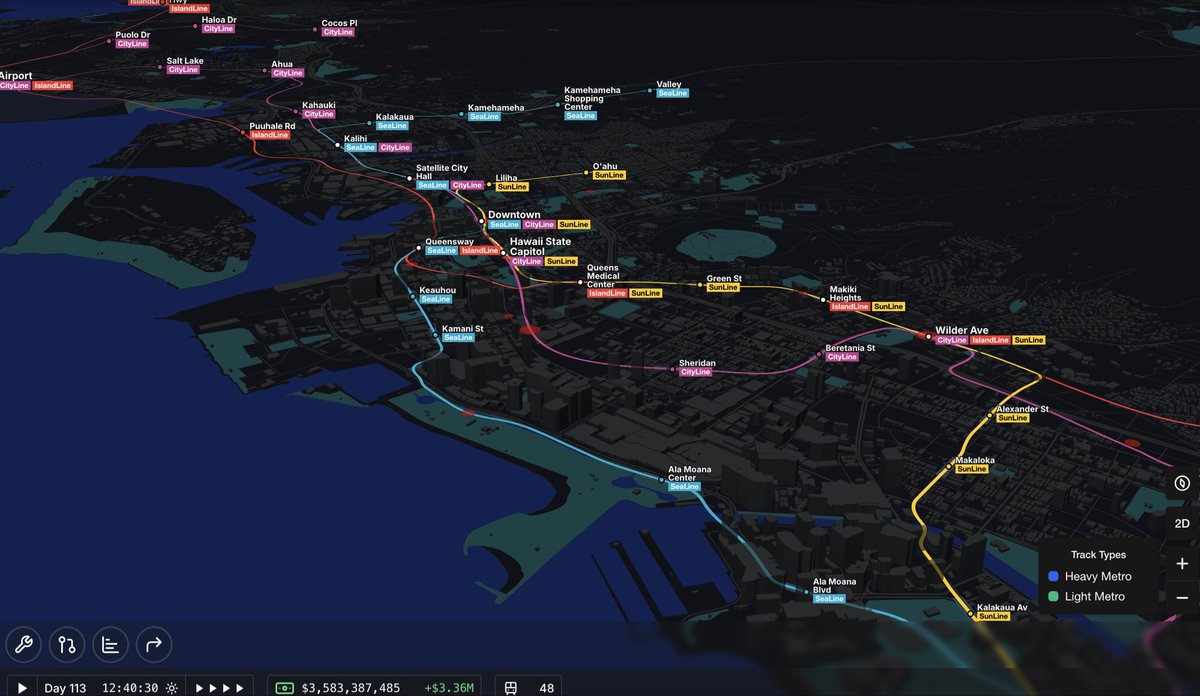The image size is (1200, 696).
Task: Click the Queensway station dot
Action: pyautogui.click(x=419, y=248)
